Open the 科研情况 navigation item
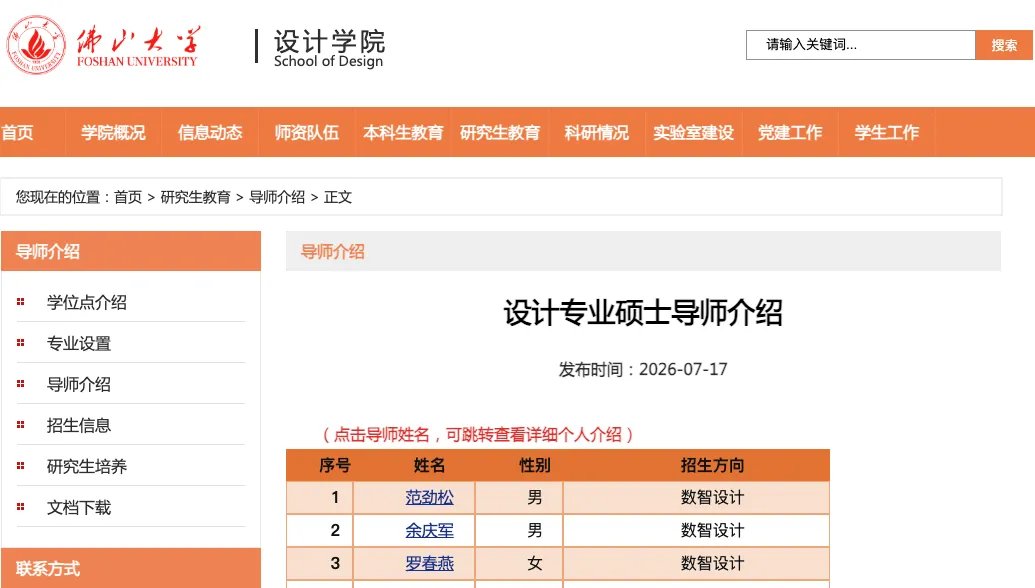Screen dimensions: 1035x588 pyautogui.click(x=597, y=133)
